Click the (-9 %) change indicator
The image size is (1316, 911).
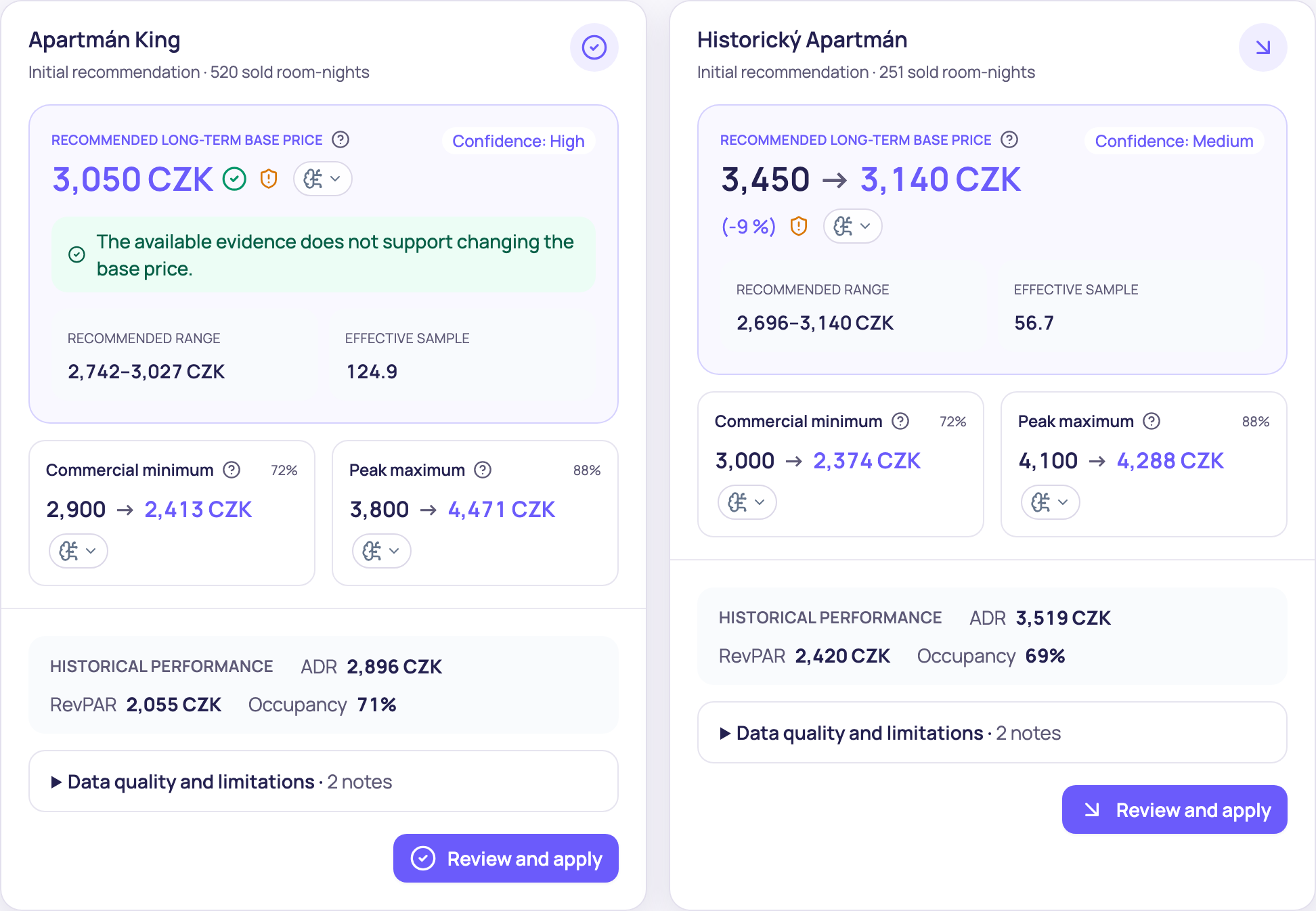click(749, 226)
